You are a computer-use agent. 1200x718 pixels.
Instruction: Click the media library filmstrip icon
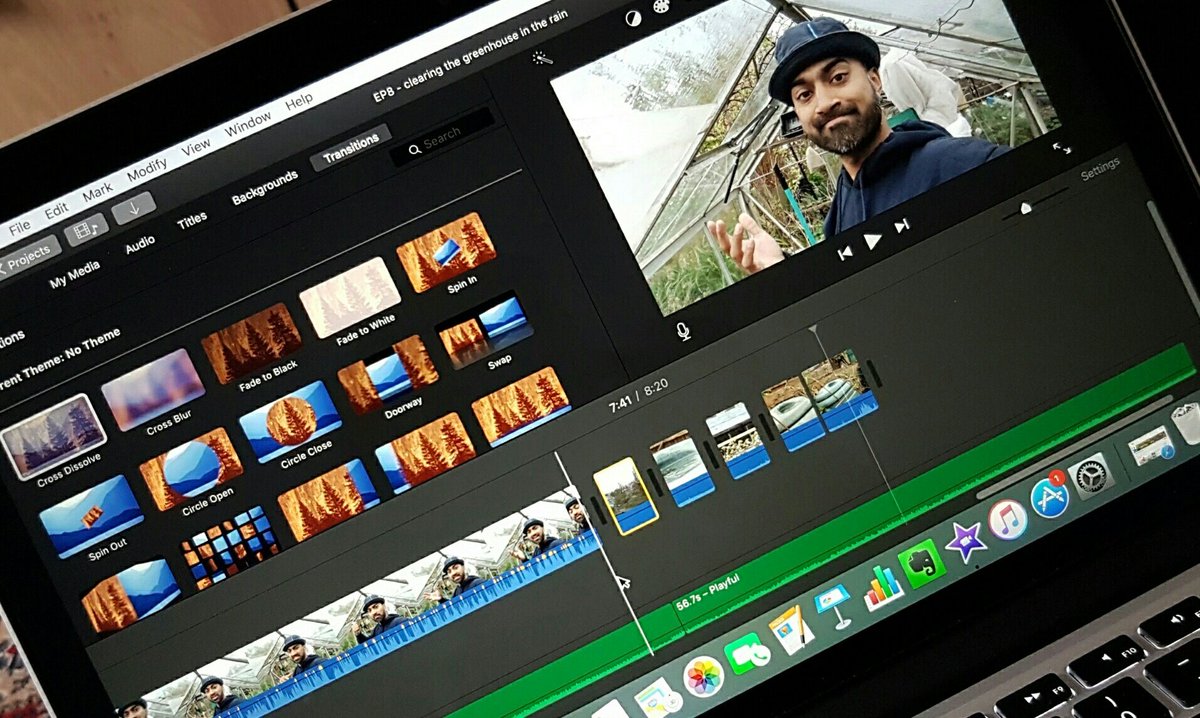coord(85,230)
